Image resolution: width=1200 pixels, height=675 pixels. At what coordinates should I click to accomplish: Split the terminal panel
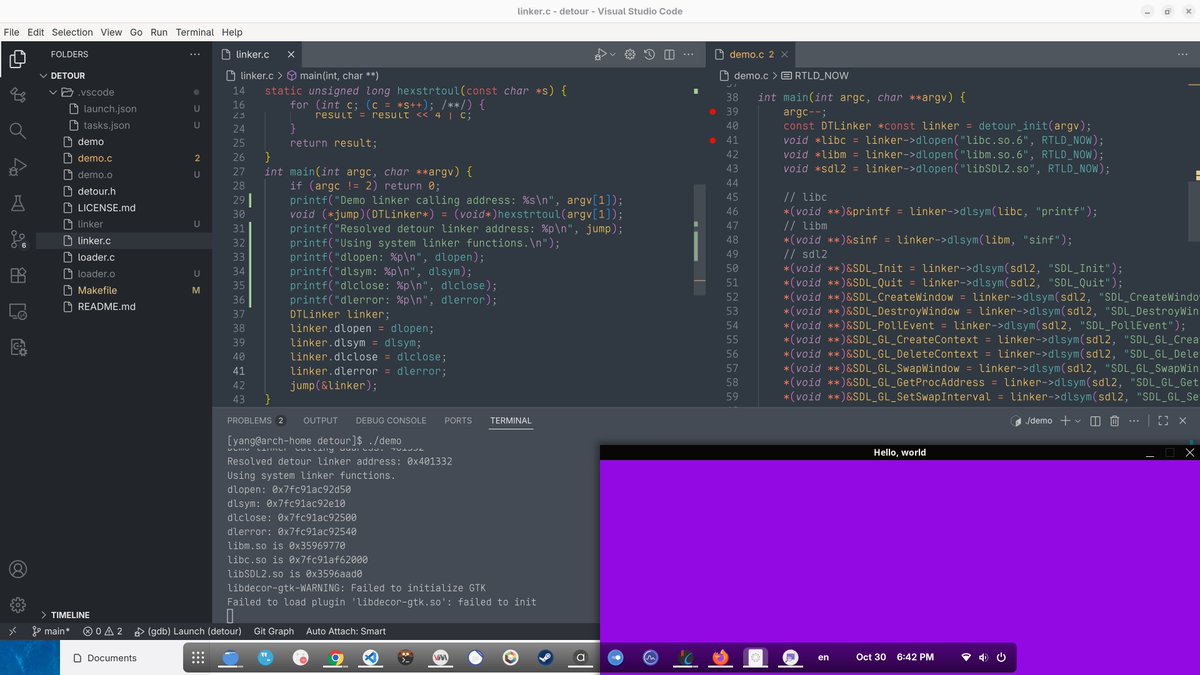pos(1095,421)
